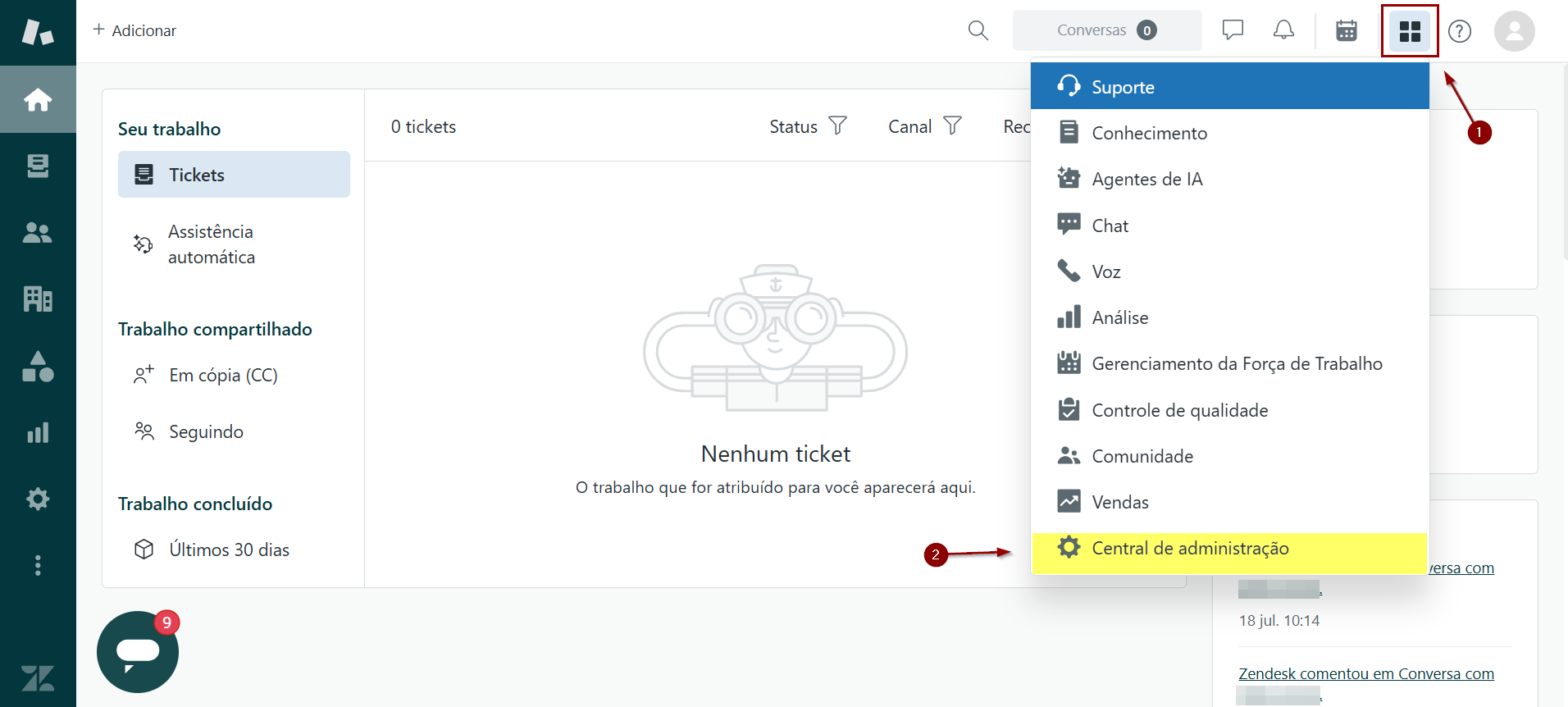Open the notifications bell icon
Viewport: 1568px width, 707px height.
1283,31
